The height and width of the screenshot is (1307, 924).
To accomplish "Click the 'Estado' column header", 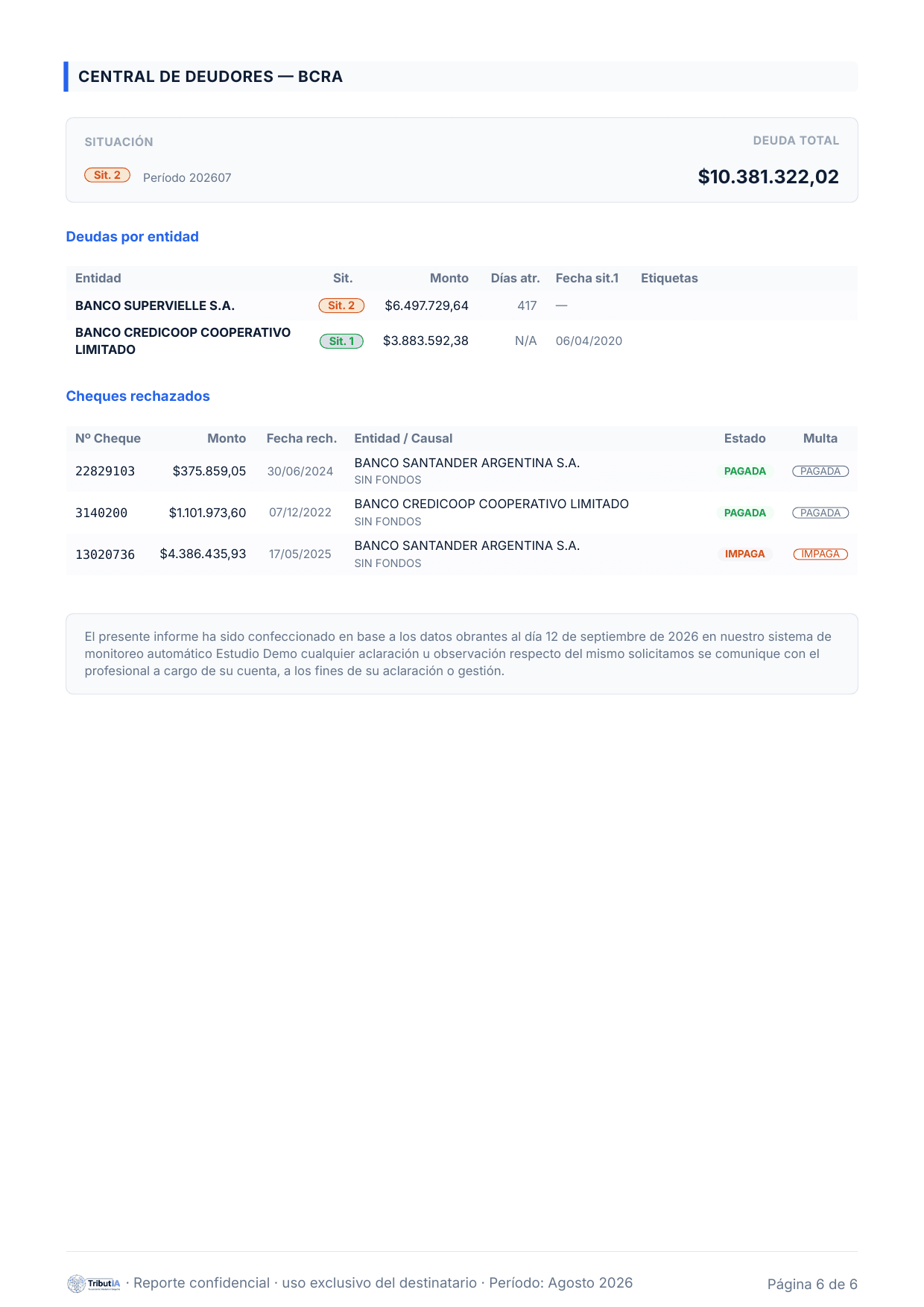I will [x=745, y=438].
